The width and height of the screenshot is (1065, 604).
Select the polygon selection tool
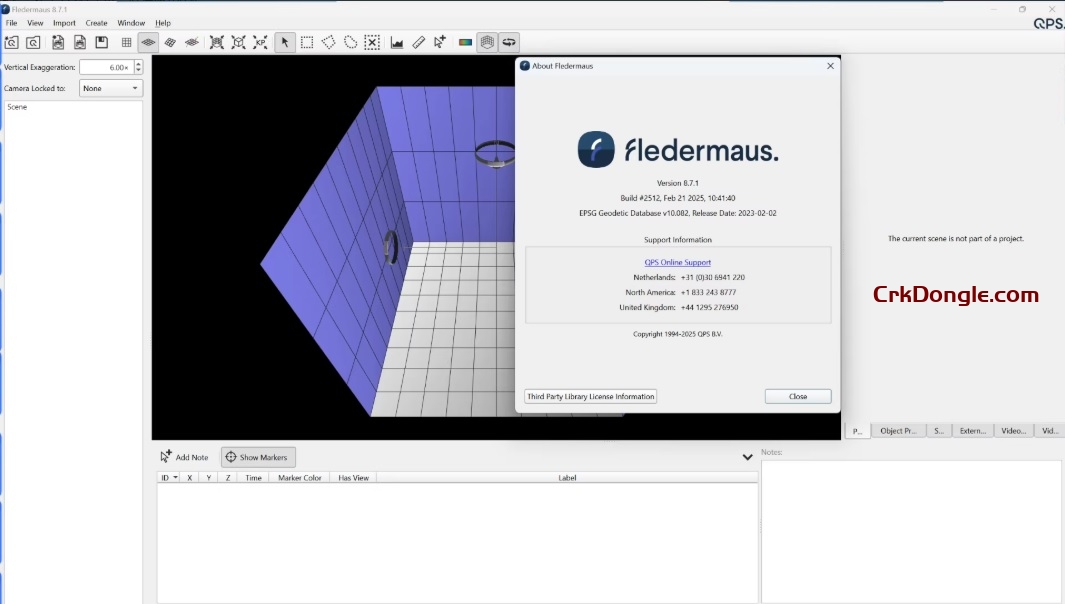pyautogui.click(x=329, y=42)
